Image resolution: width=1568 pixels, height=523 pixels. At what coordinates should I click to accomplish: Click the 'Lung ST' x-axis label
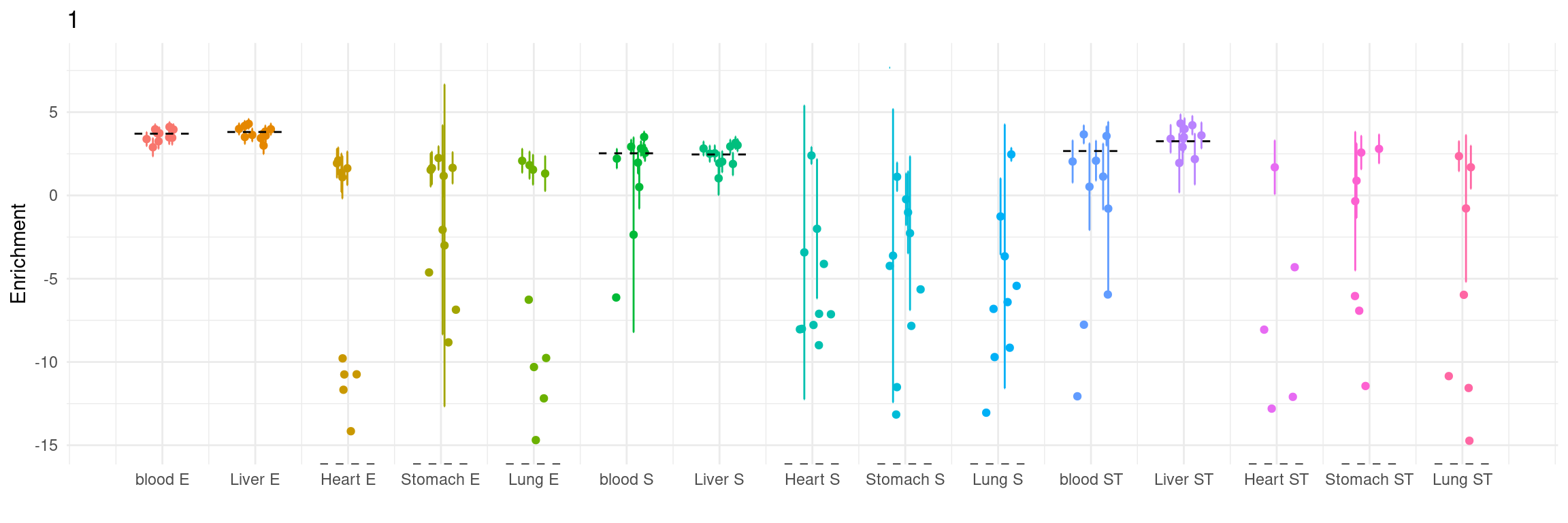tap(1463, 479)
